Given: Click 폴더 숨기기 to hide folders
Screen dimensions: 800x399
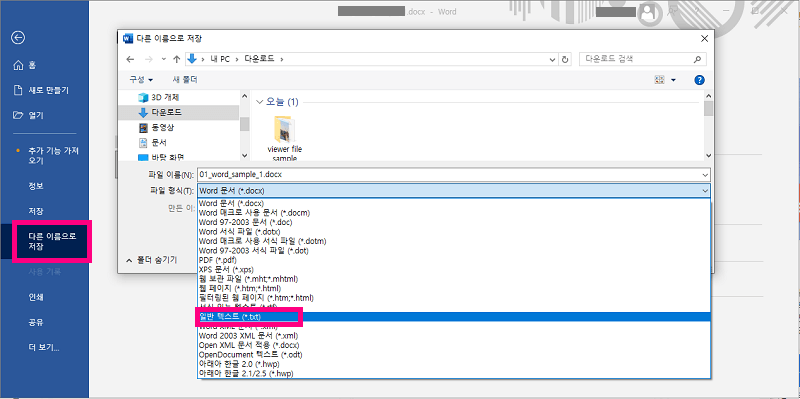Looking at the screenshot, I should point(152,260).
